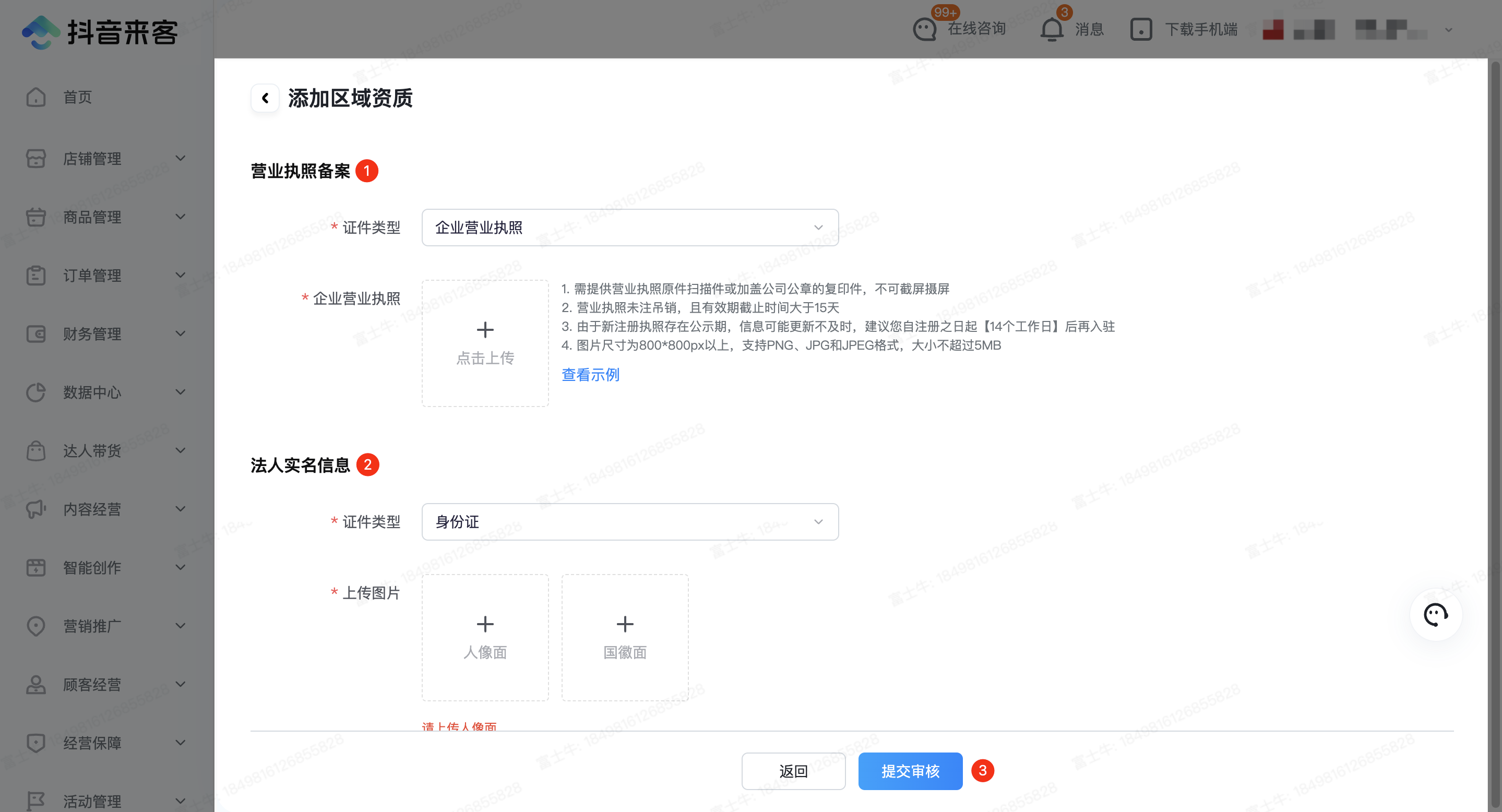Screen dimensions: 1502x812
Task: Open the 在线咨询 chat icon
Action: (x=925, y=29)
